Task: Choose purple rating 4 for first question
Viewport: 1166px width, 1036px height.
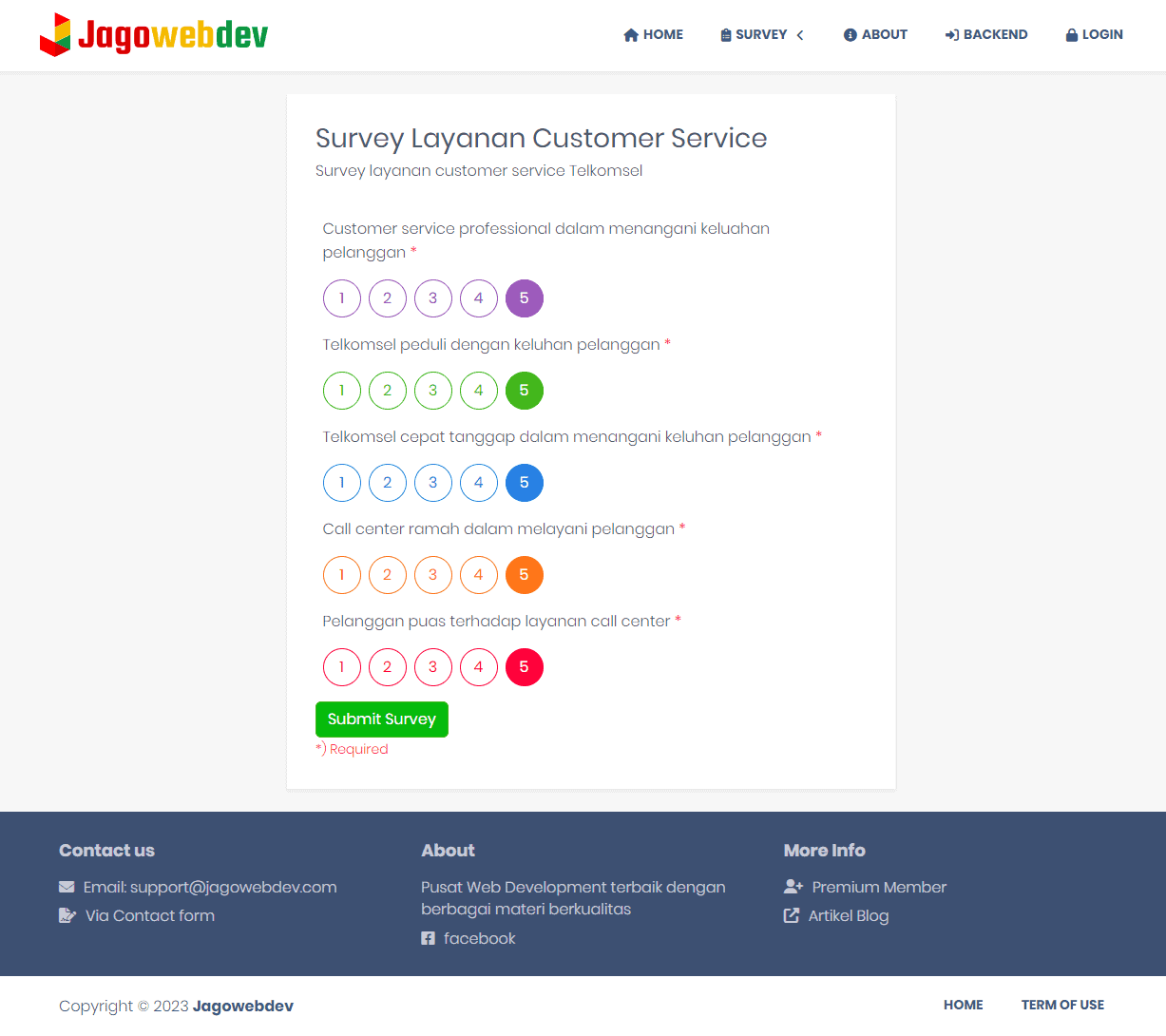Action: pos(479,298)
